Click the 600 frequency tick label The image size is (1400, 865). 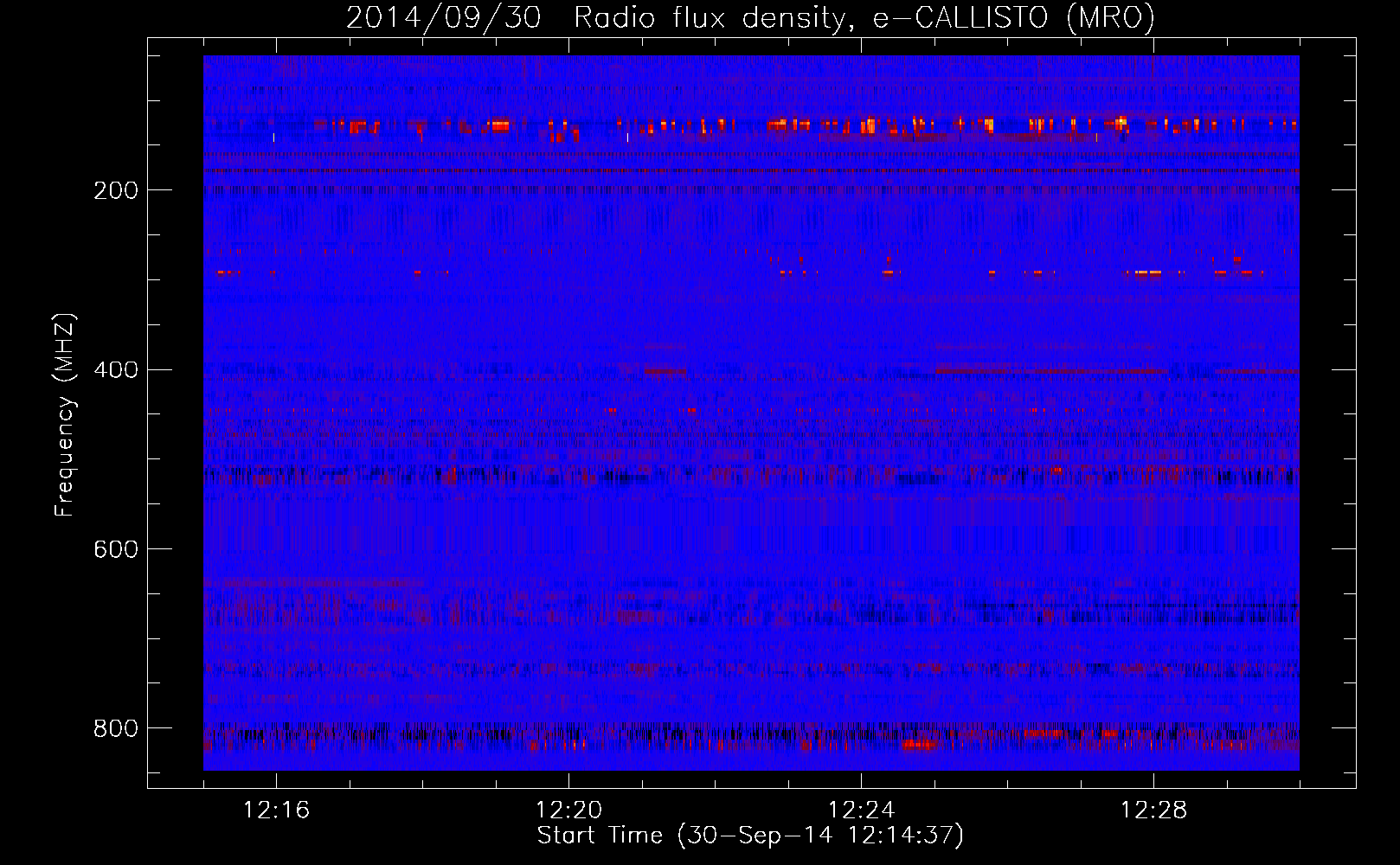coord(115,550)
